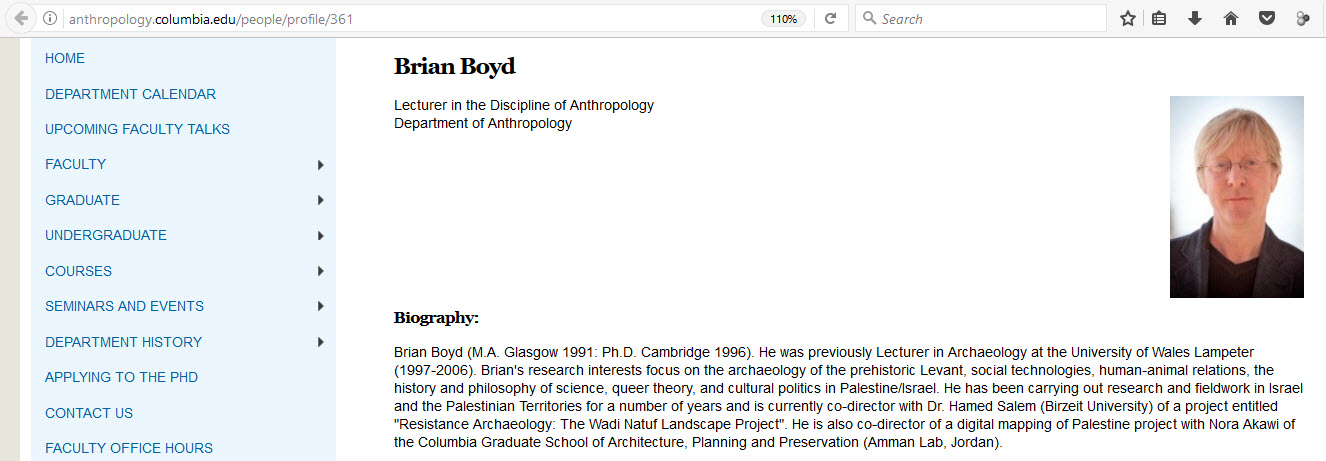Open the site information icon
Image resolution: width=1326 pixels, height=461 pixels.
tap(50, 19)
